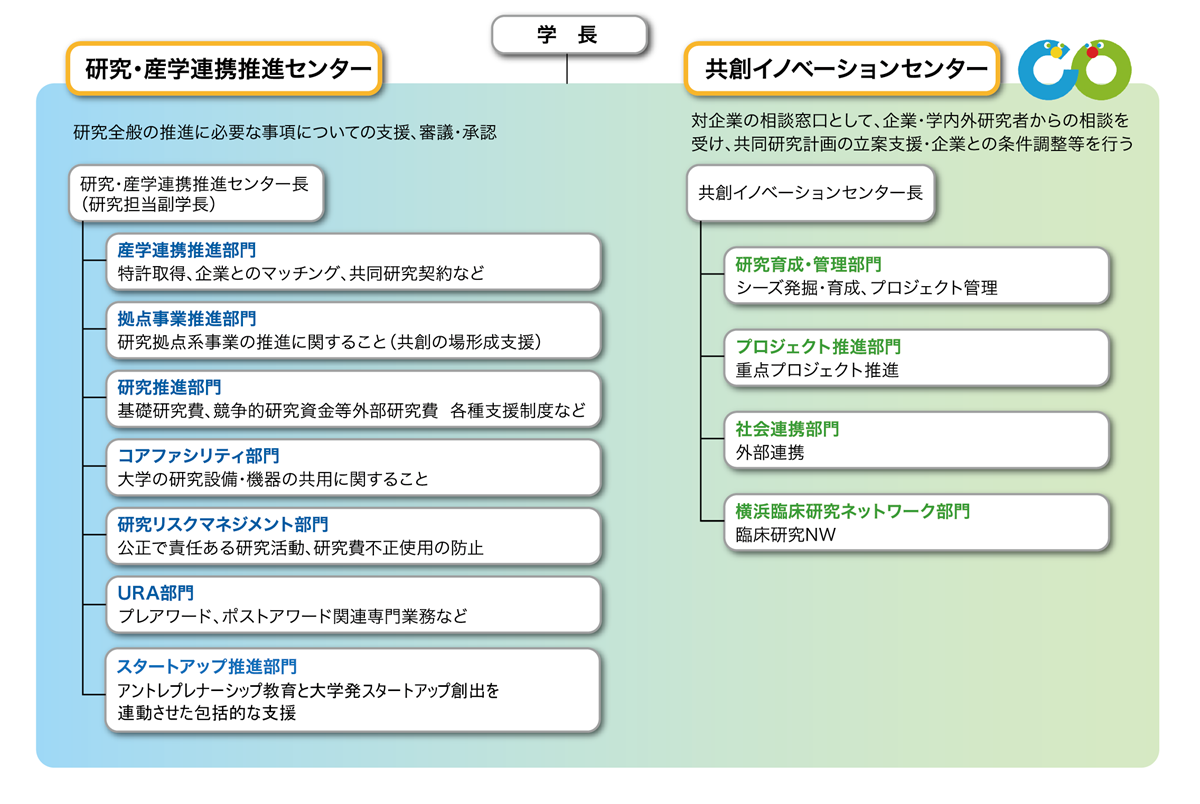
Task: Click 研究全般の推進に必要な事項 summary text
Action: pos(285,132)
